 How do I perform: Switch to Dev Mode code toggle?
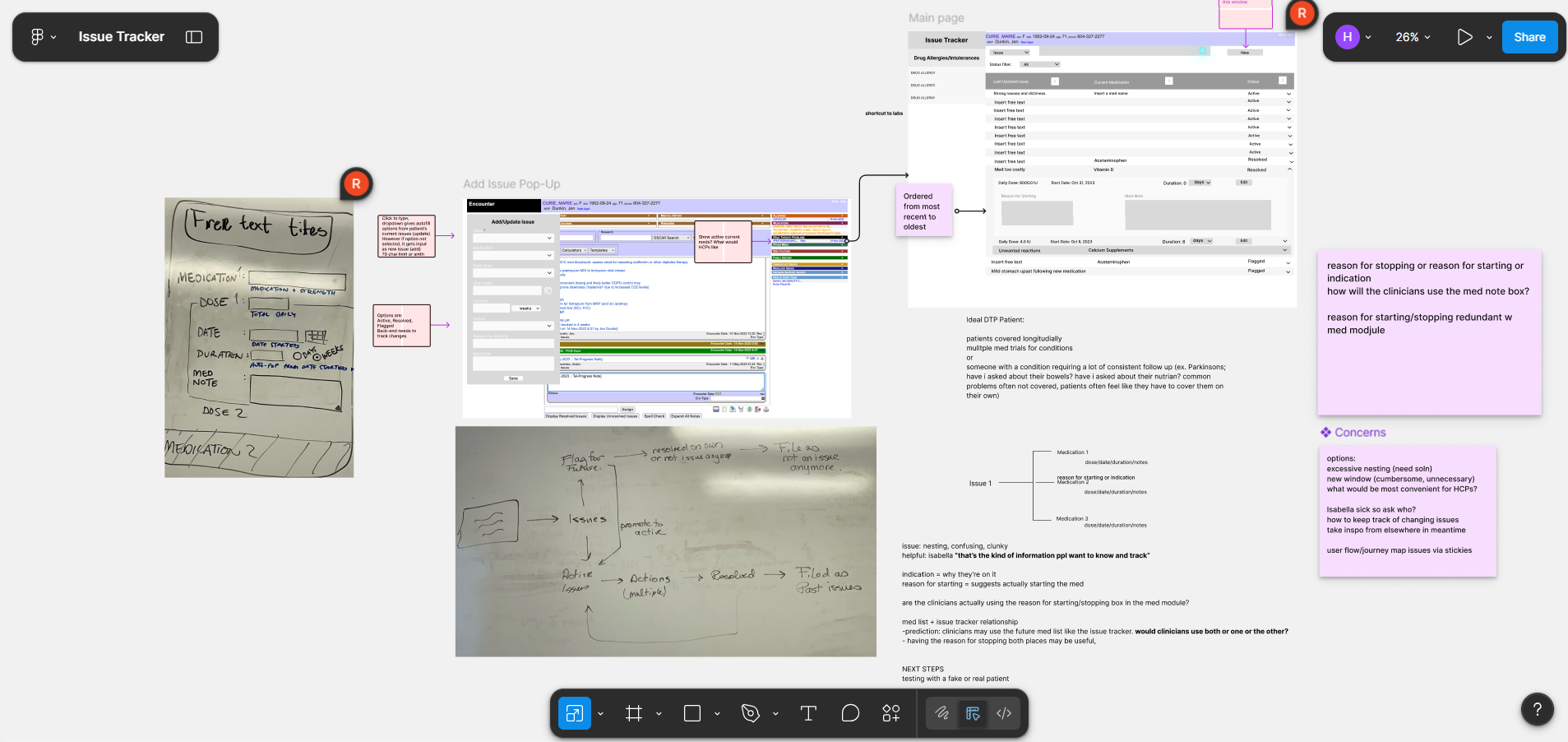click(1004, 713)
